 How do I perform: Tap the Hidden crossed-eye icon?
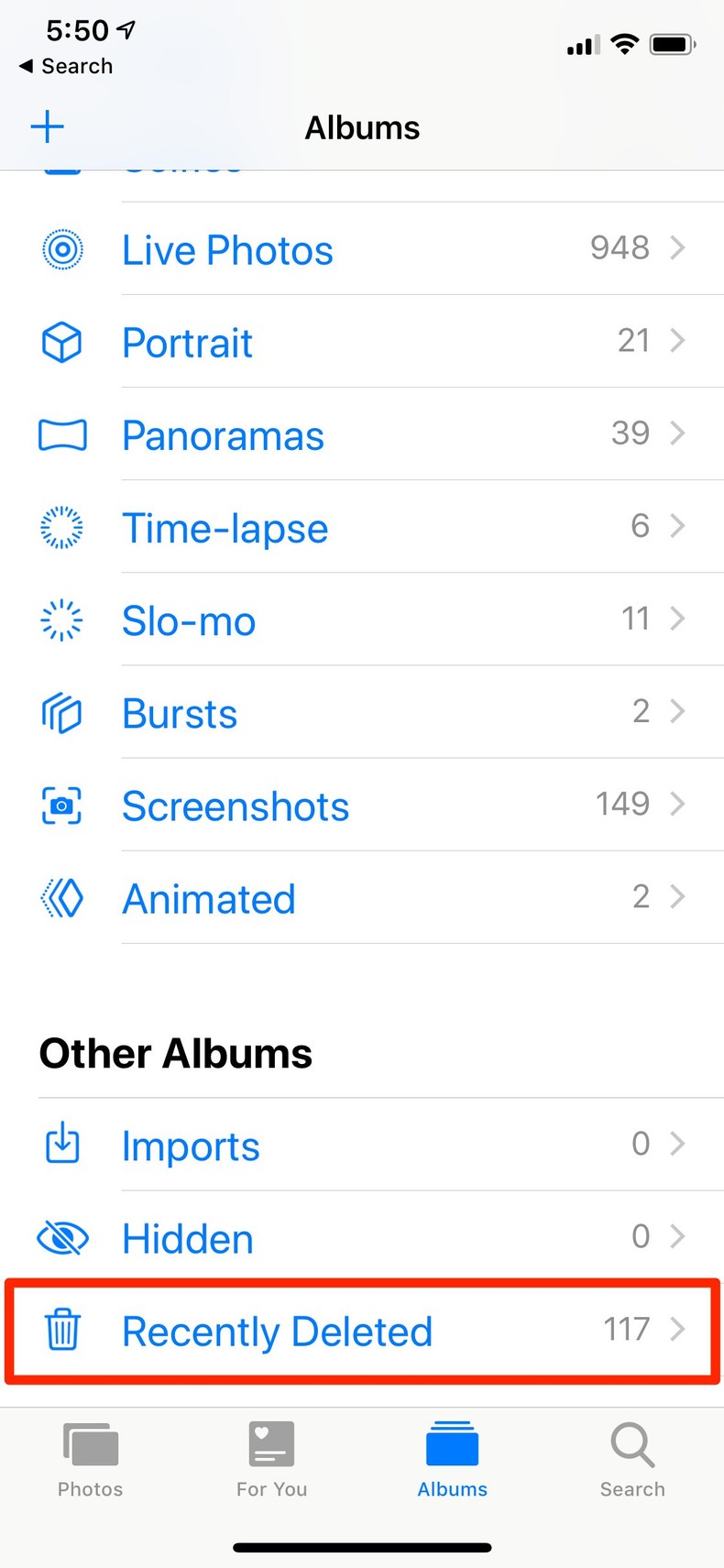pos(62,1238)
